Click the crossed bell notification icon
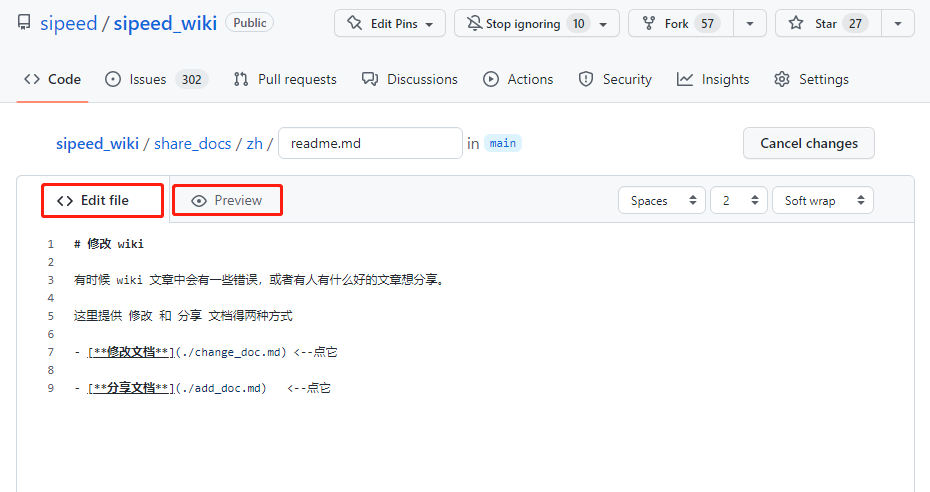 click(x=474, y=23)
